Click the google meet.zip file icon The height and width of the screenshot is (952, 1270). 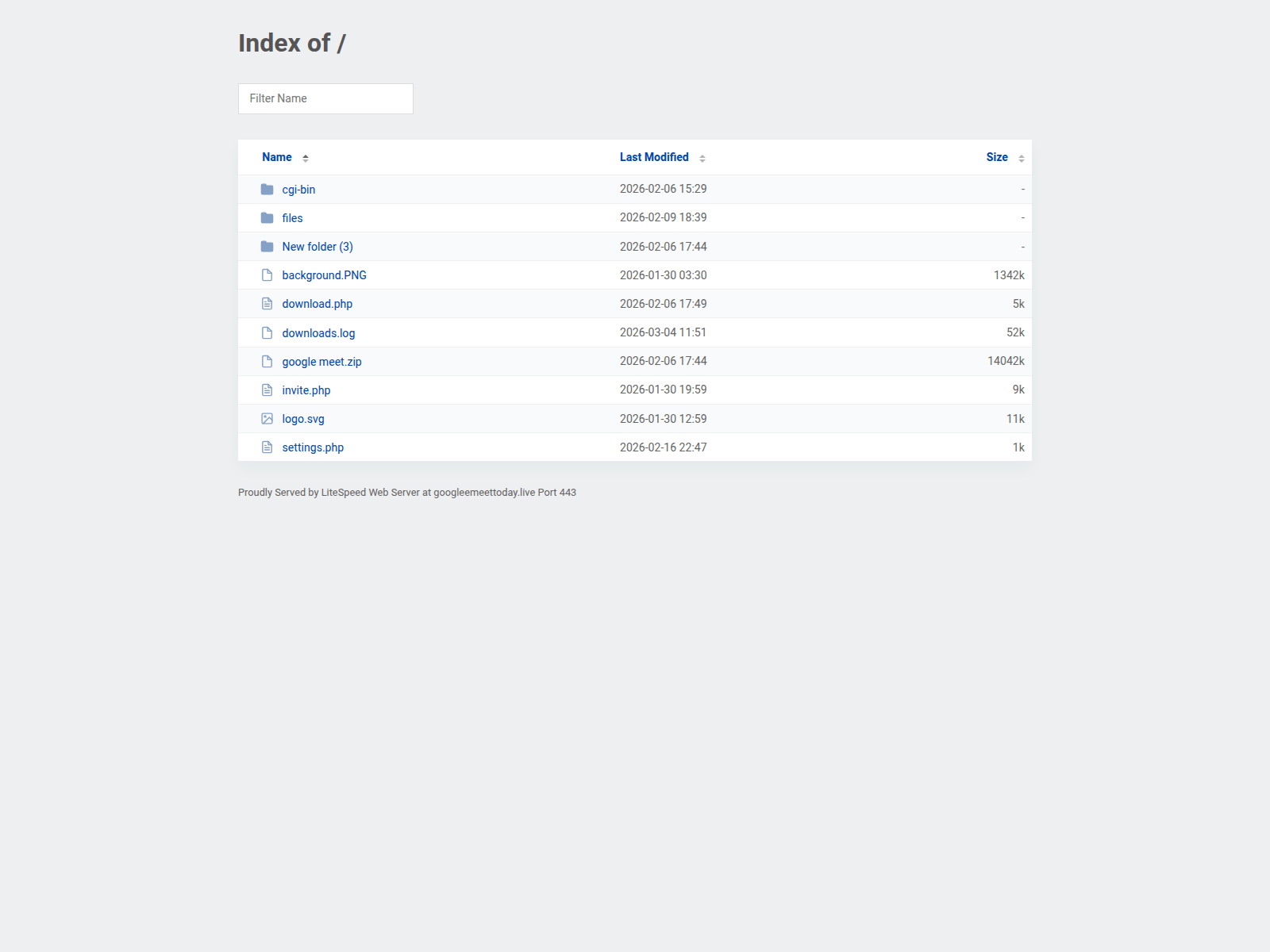pyautogui.click(x=267, y=361)
